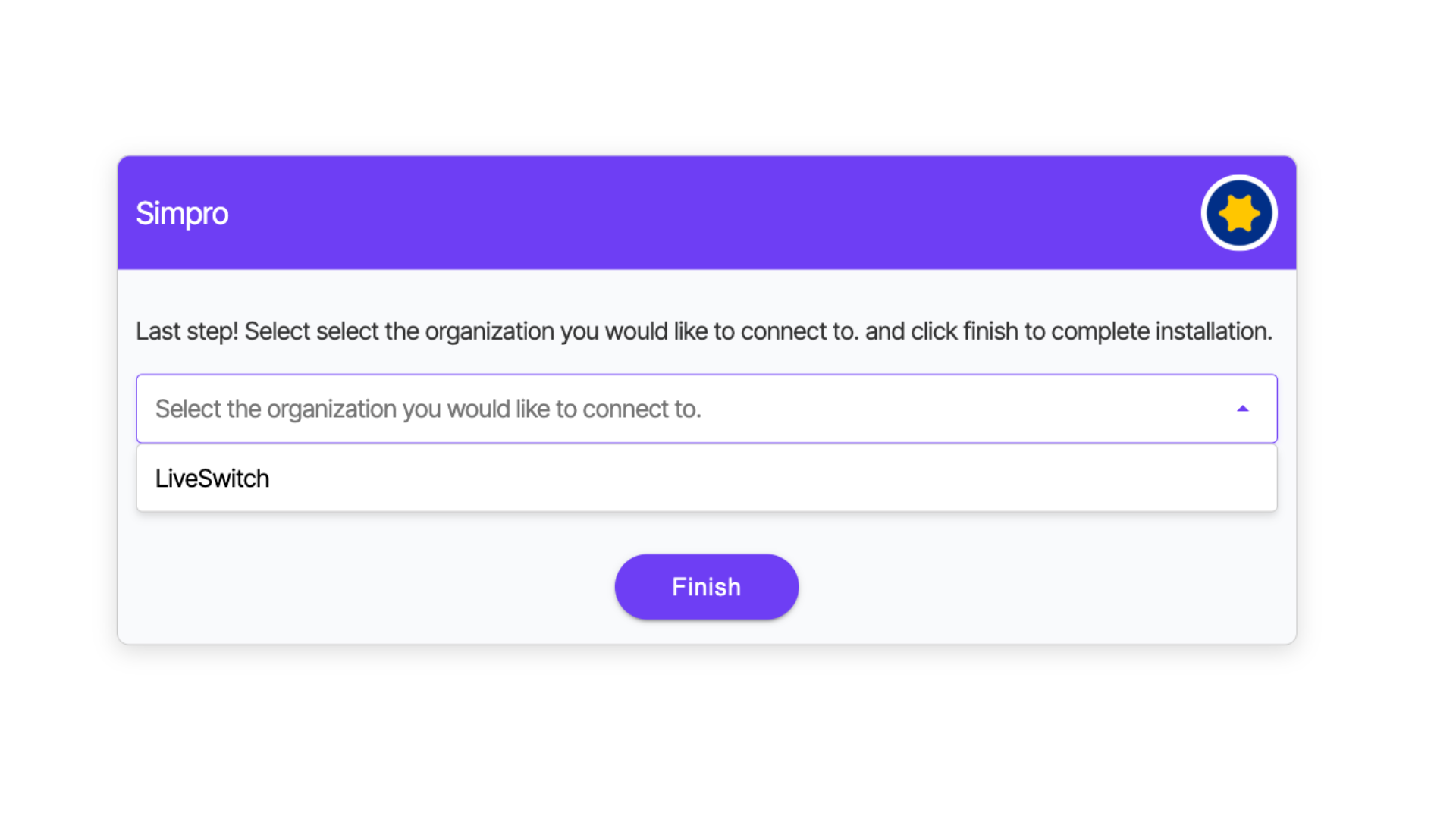Click the 'Last step!' instruction text

(x=187, y=331)
